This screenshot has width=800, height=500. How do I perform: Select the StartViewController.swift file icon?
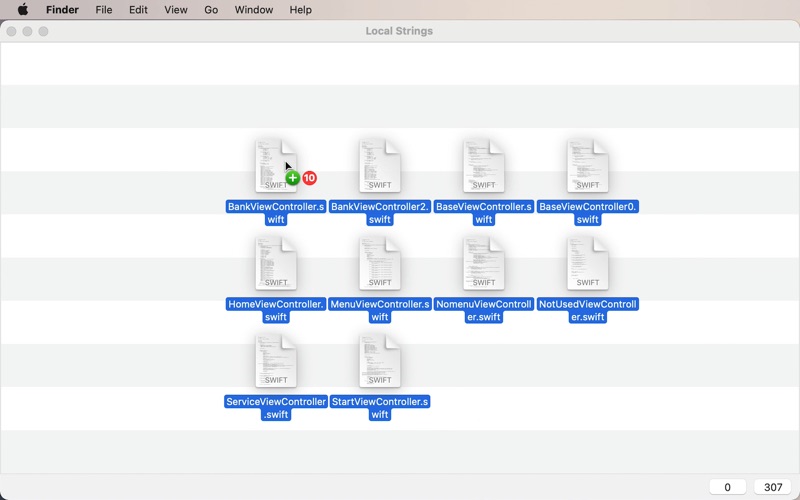380,361
